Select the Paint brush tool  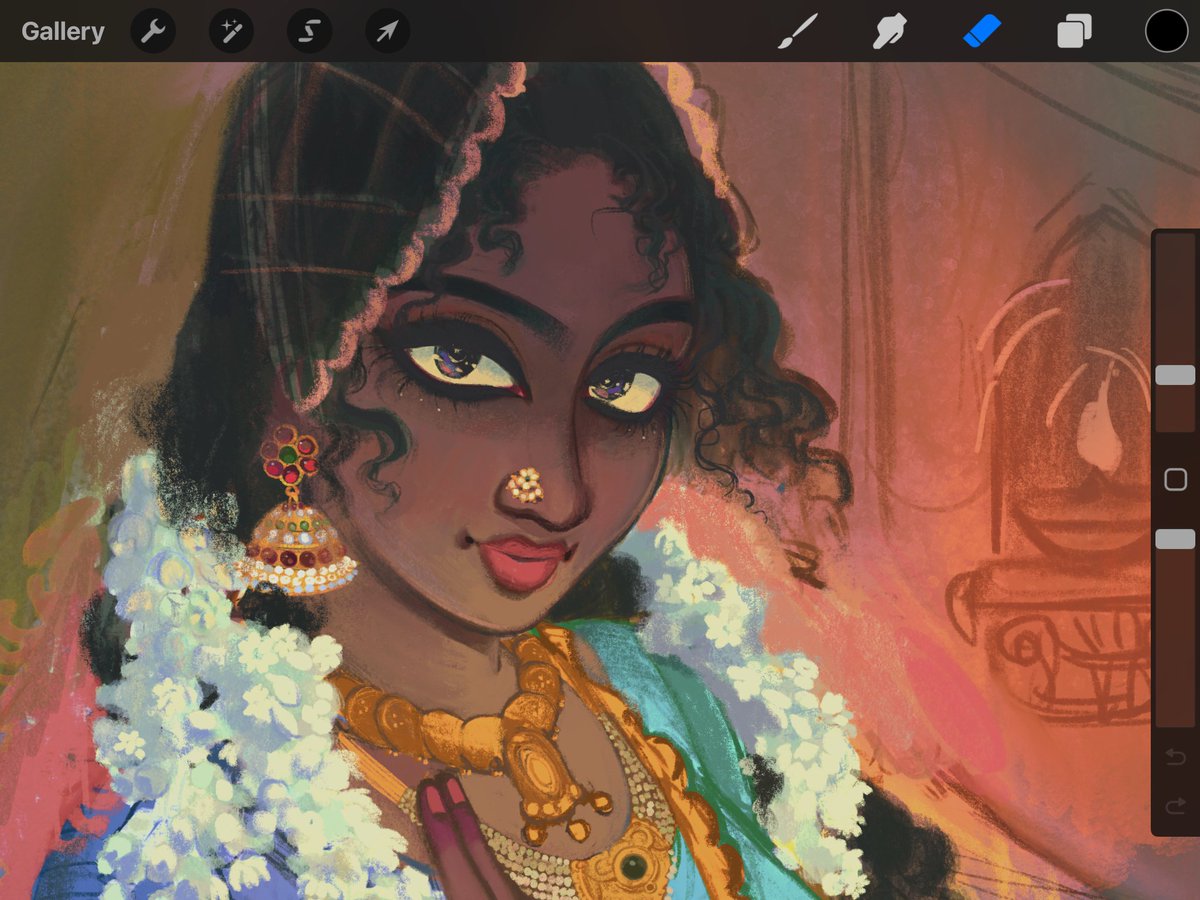(798, 31)
